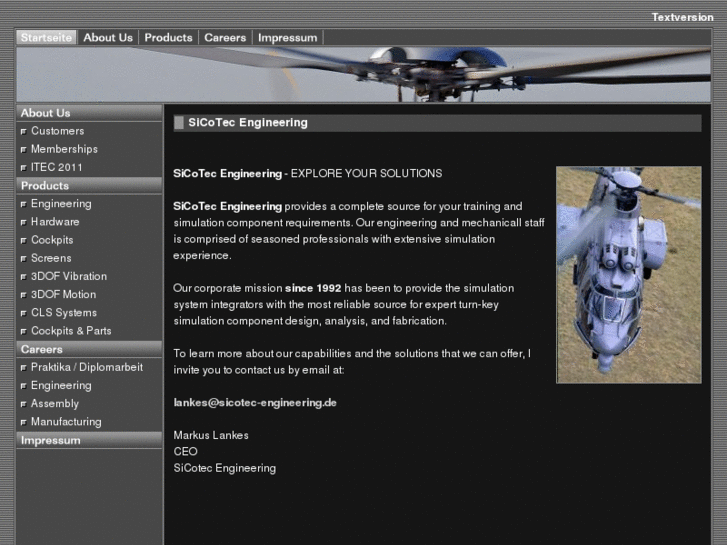727x545 pixels.
Task: Open Impressum in the top navigation
Action: pos(287,38)
